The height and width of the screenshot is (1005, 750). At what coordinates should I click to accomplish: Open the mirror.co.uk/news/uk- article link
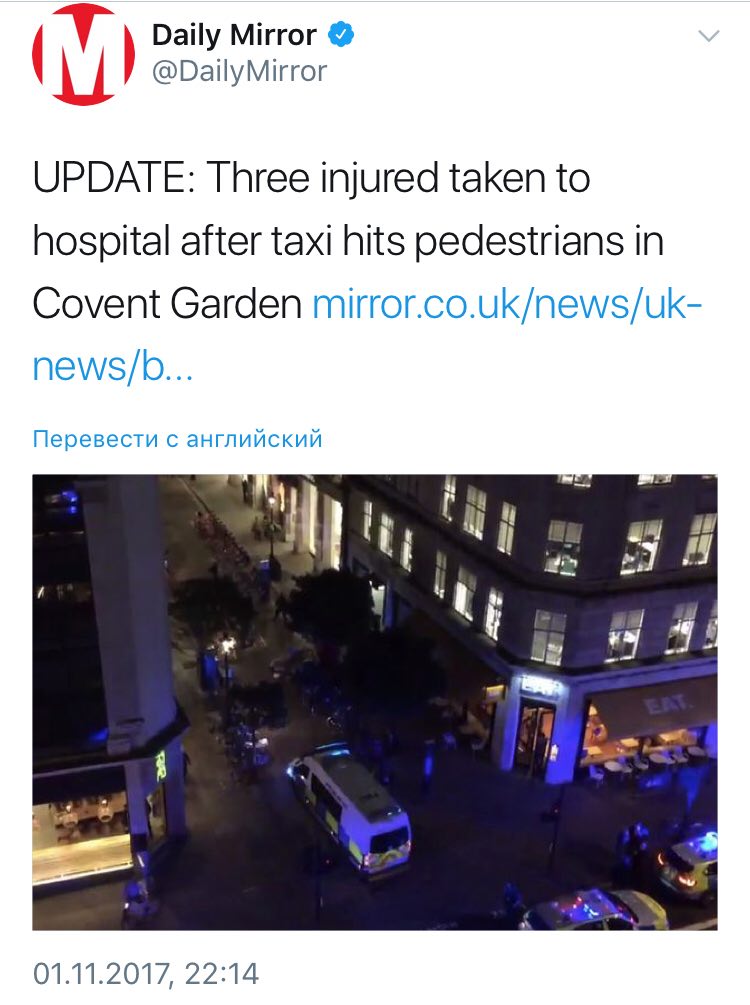[x=507, y=304]
